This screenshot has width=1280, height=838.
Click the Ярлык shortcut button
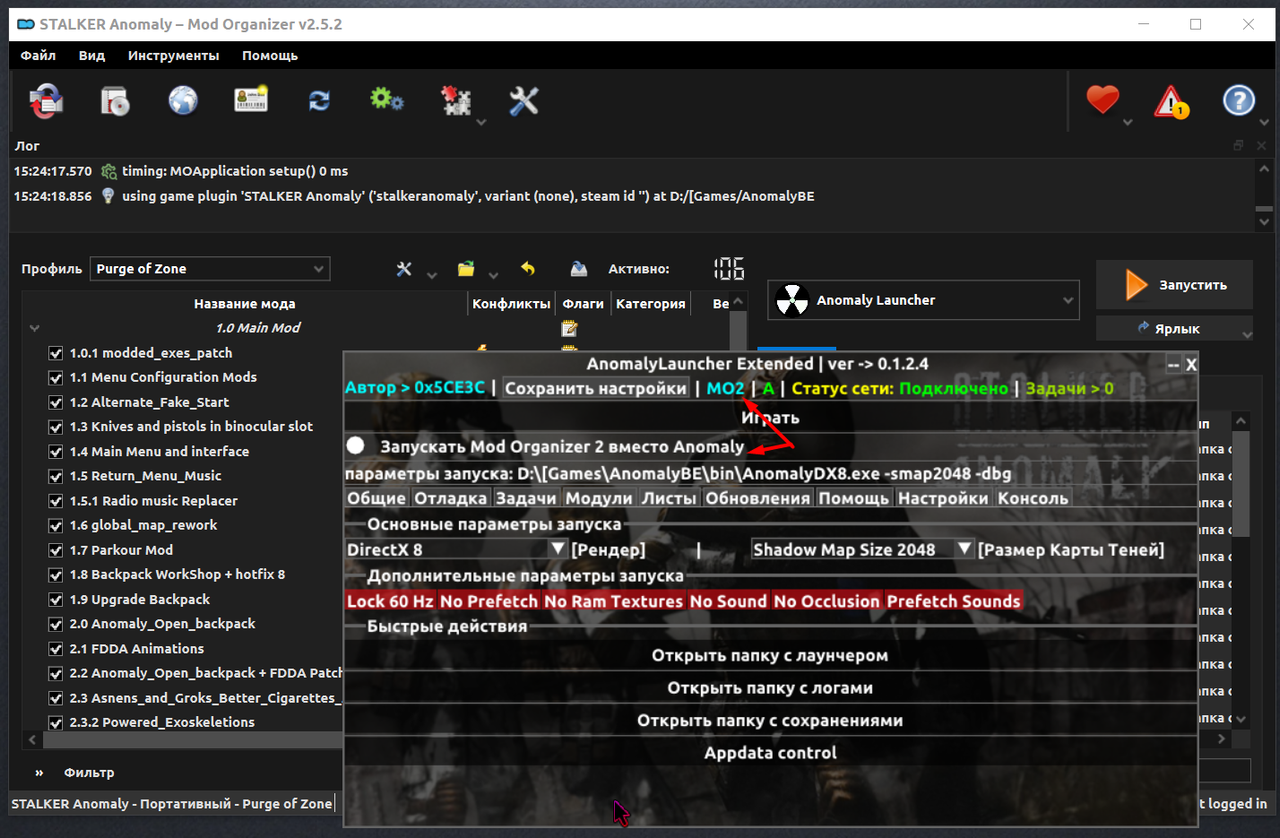click(x=1175, y=328)
